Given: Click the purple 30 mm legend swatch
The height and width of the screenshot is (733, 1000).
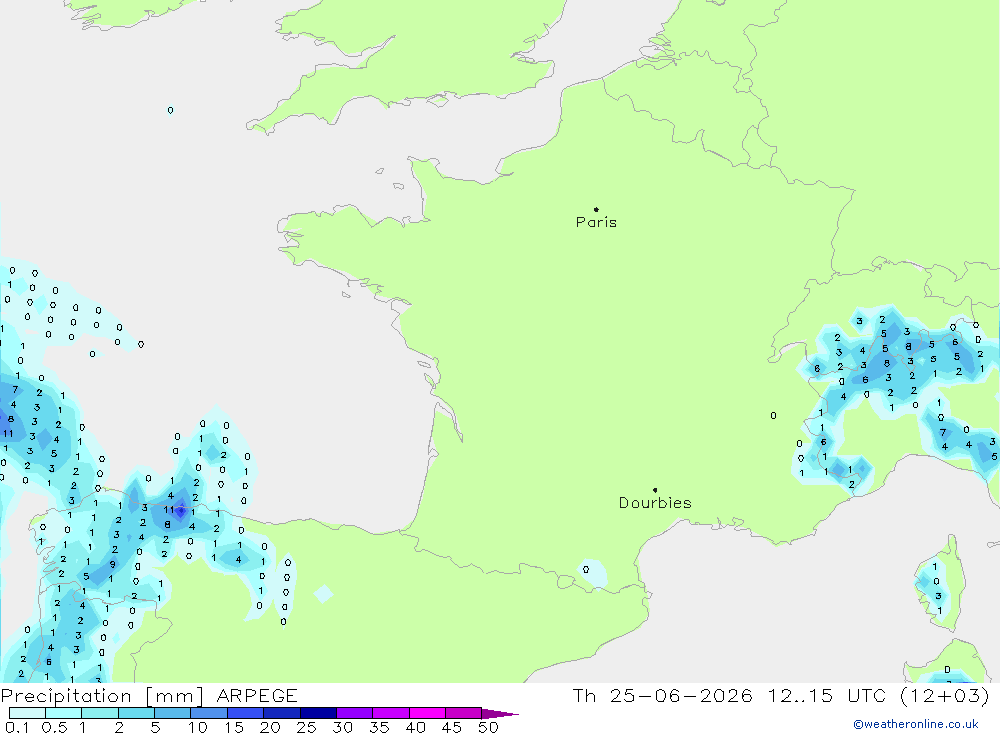Looking at the screenshot, I should pyautogui.click(x=355, y=713).
